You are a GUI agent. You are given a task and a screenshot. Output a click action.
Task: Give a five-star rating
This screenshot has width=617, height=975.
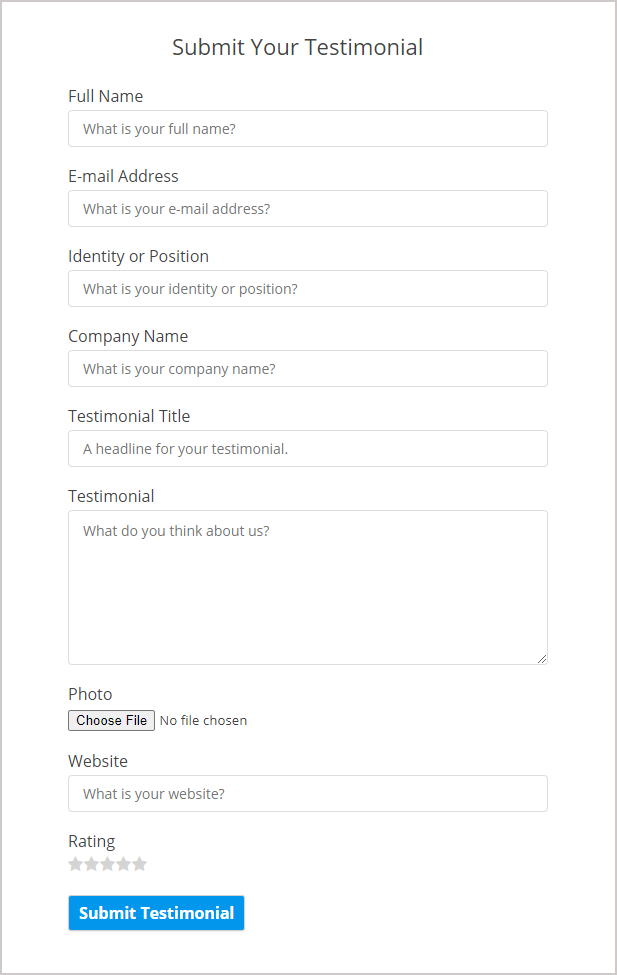point(140,864)
